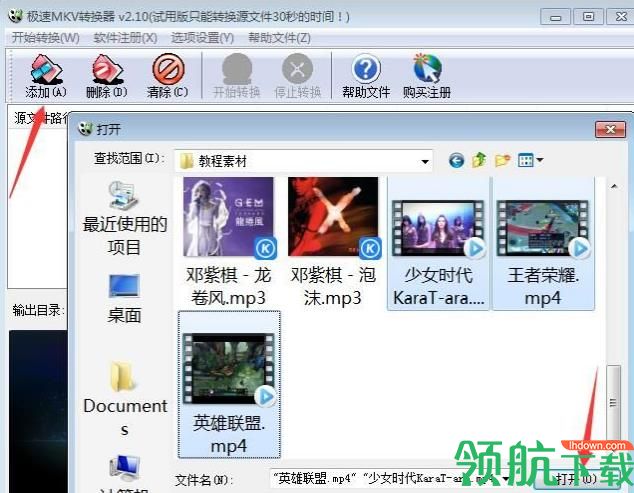Select video 英雄联盟.mp4
Viewport: 634px width, 493px height.
click(x=229, y=385)
